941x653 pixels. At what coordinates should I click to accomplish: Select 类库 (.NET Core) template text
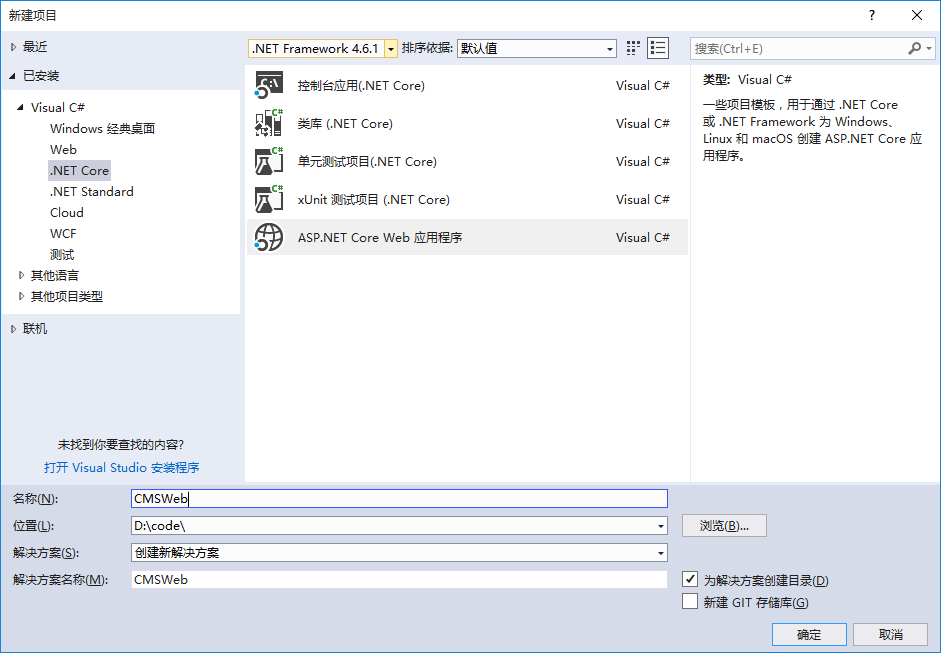click(x=345, y=124)
